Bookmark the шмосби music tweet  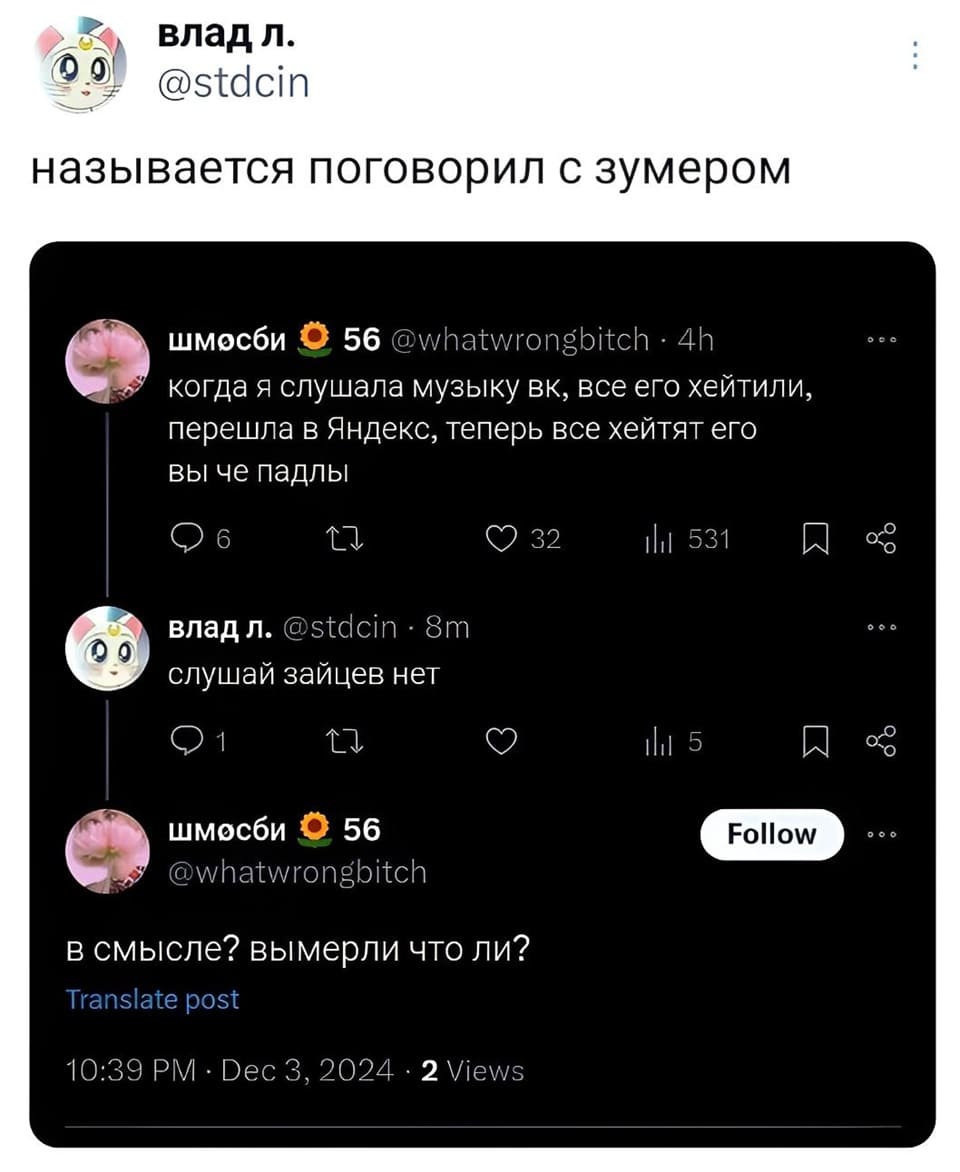tap(814, 541)
